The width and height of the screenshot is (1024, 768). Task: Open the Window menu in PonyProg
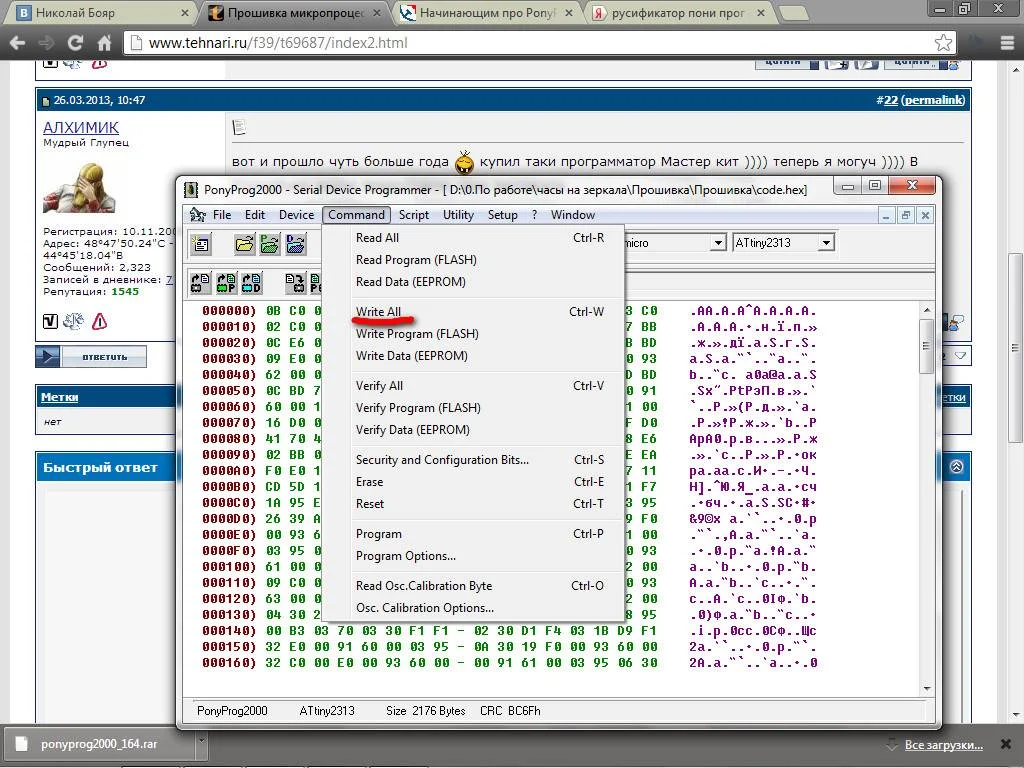point(573,215)
